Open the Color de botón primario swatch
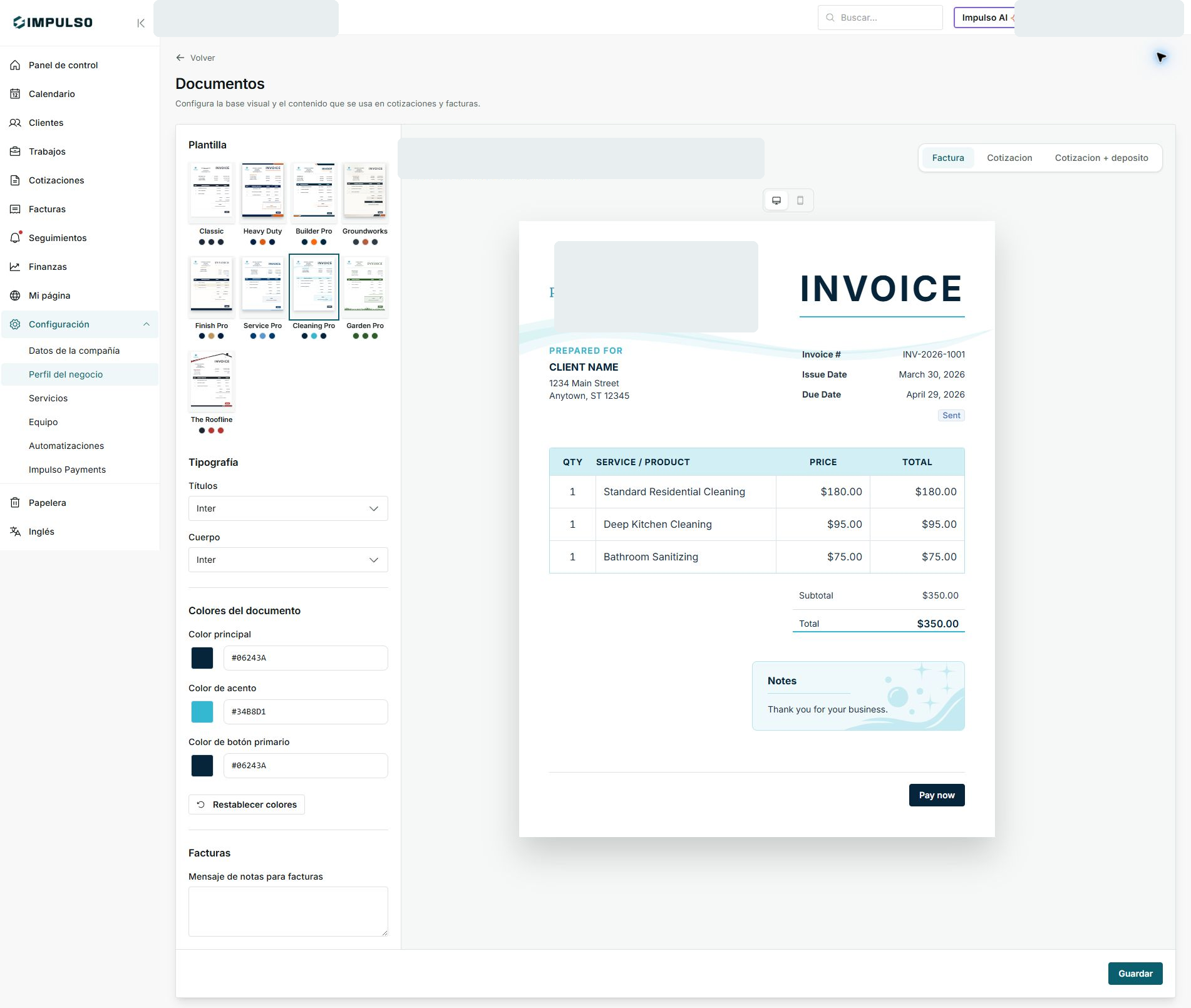The width and height of the screenshot is (1191, 1008). [202, 766]
